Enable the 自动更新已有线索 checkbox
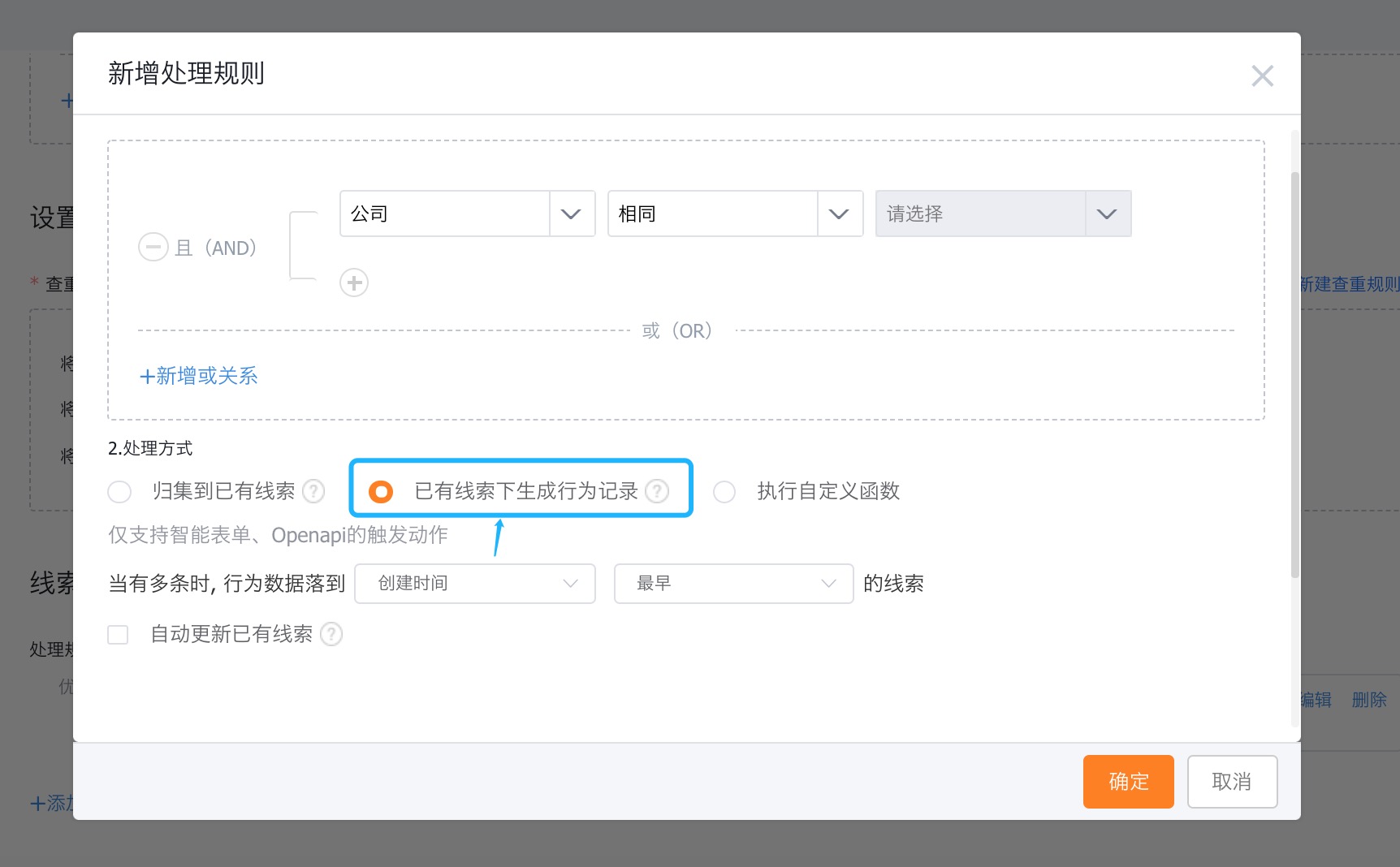 118,634
